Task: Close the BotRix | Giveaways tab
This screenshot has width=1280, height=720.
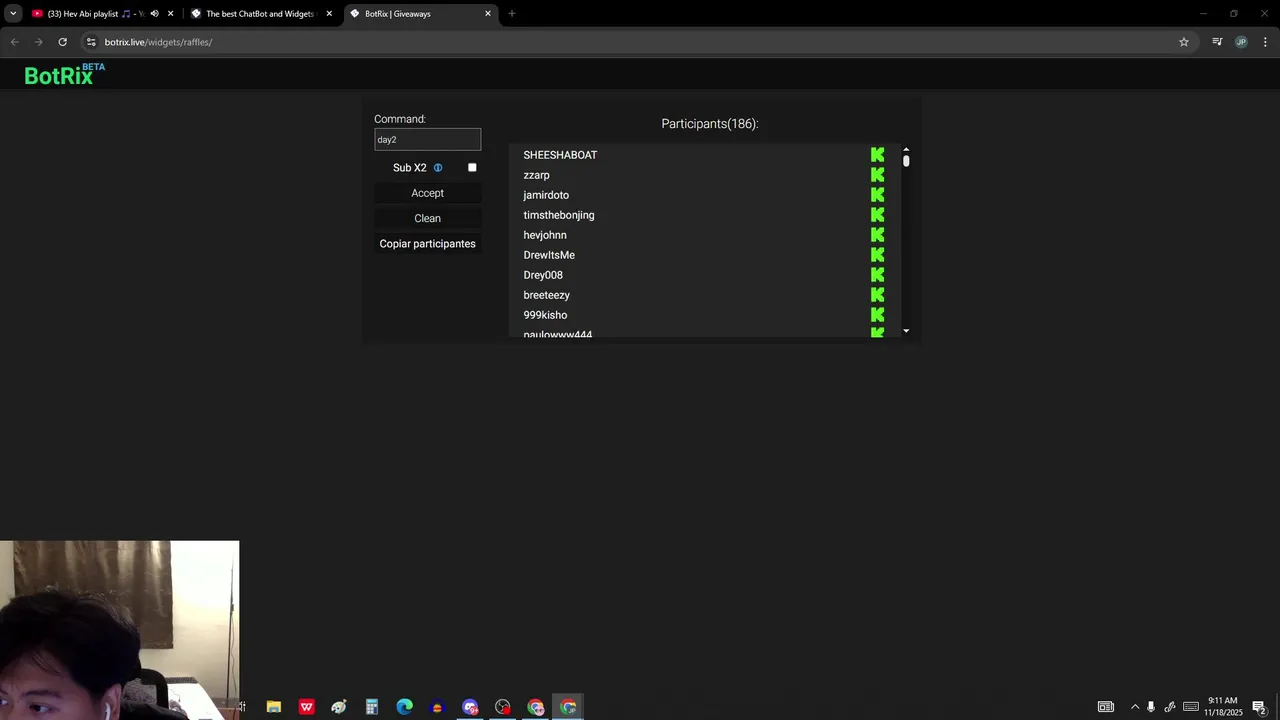Action: pos(488,14)
